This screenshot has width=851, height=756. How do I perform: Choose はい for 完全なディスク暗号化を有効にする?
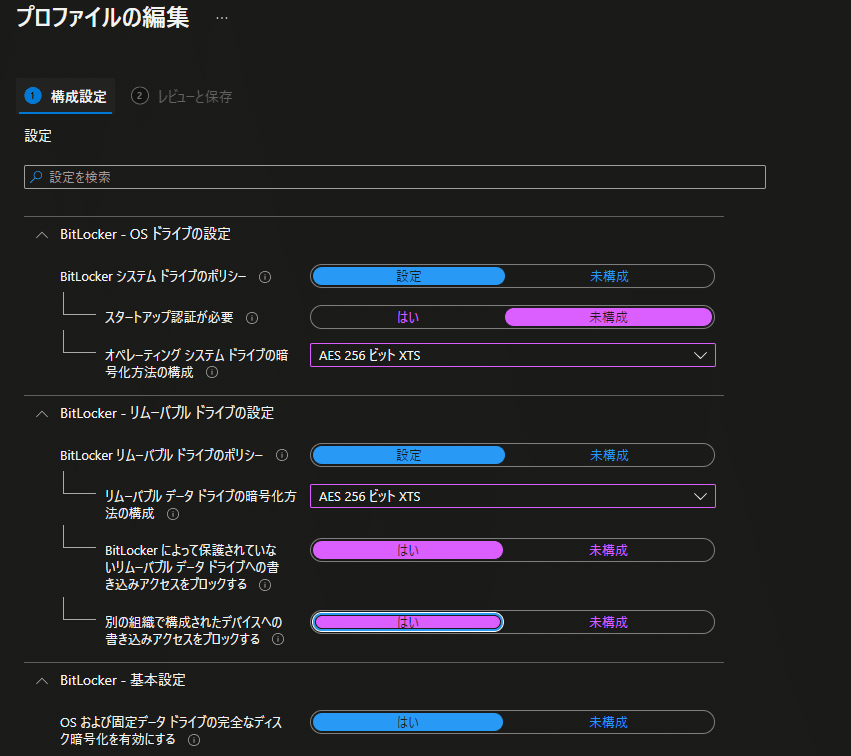tap(408, 722)
